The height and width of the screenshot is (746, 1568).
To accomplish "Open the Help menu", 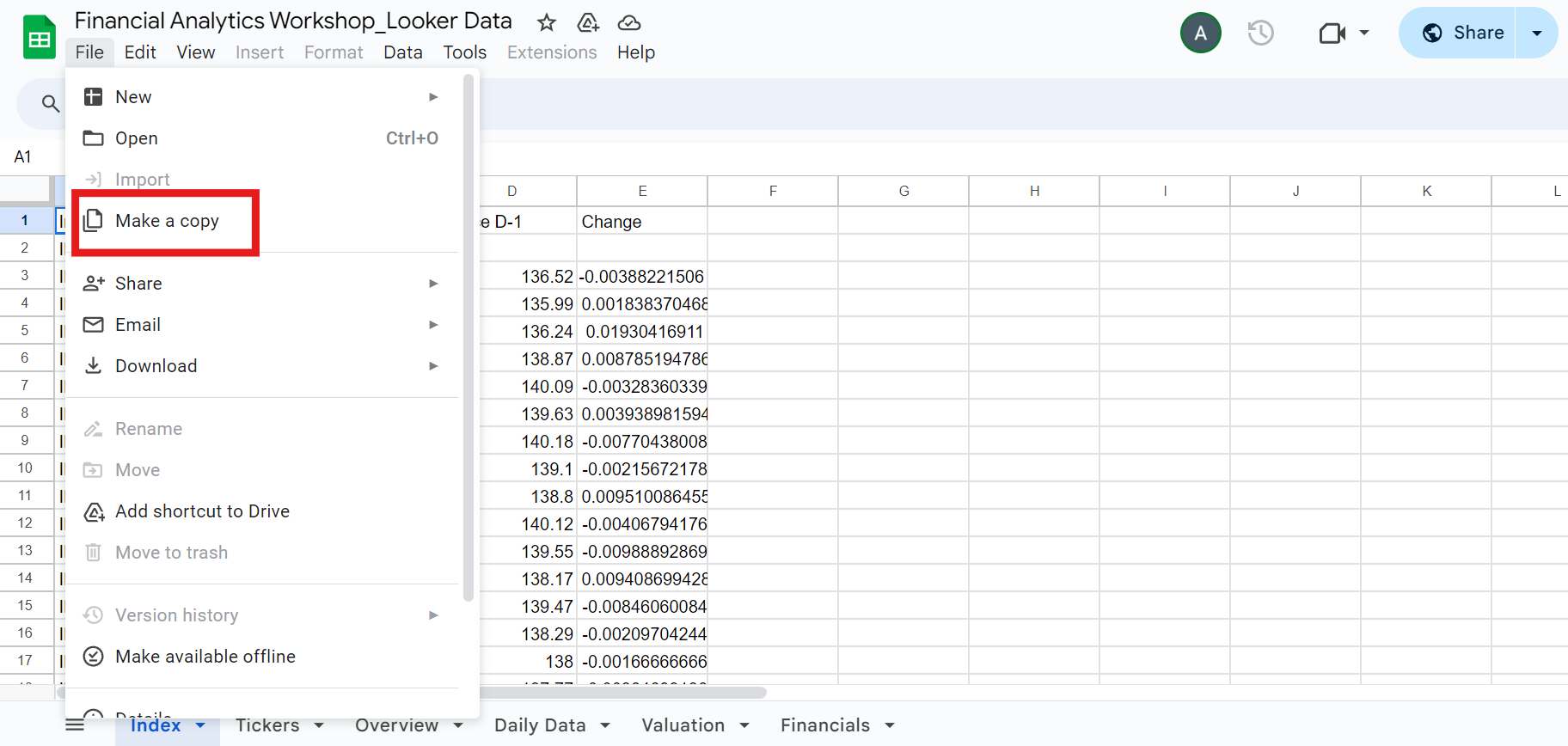I will (636, 52).
